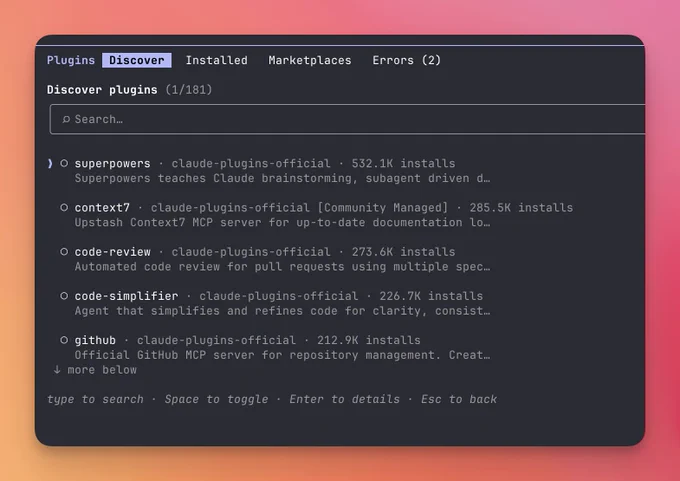Click the Discover plugins heading
The image size is (680, 481).
pyautogui.click(x=102, y=90)
